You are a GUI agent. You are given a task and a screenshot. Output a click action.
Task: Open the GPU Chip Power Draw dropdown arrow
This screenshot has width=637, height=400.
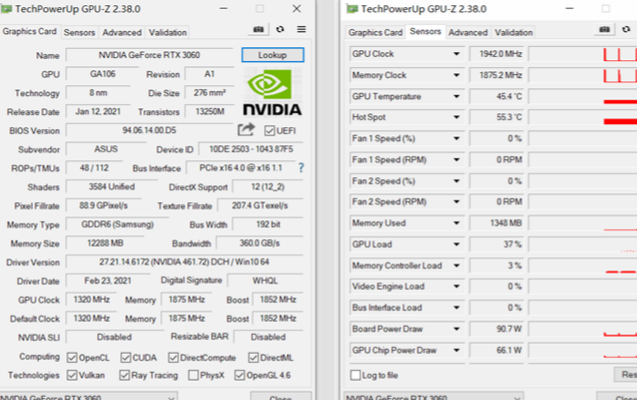click(x=457, y=350)
